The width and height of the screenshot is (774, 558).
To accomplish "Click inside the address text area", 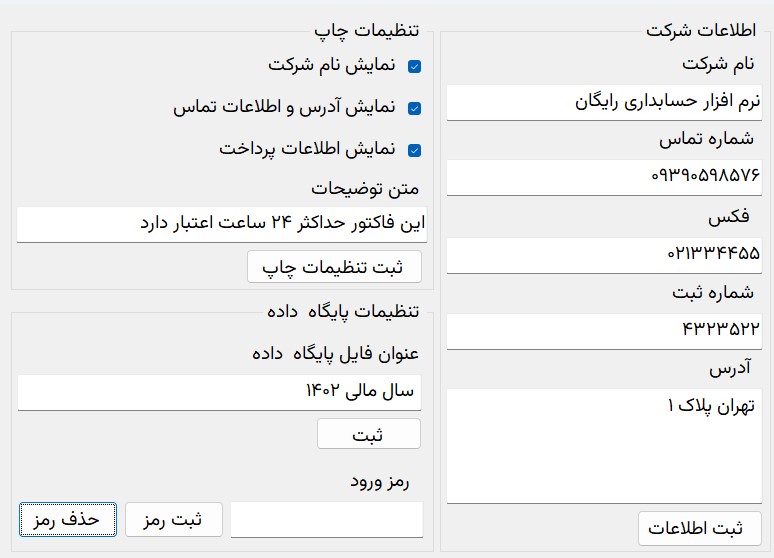I will pos(603,445).
